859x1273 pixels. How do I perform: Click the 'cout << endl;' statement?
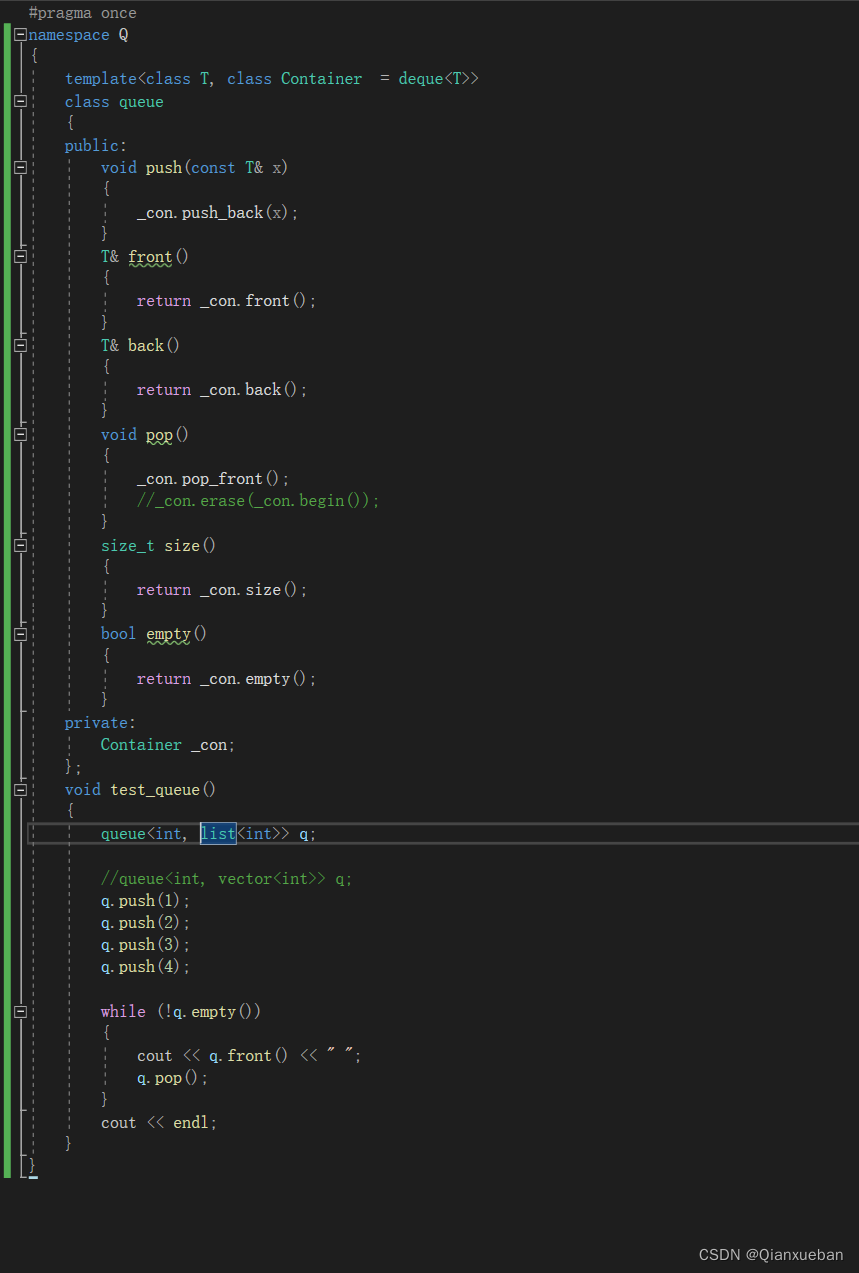point(158,1122)
